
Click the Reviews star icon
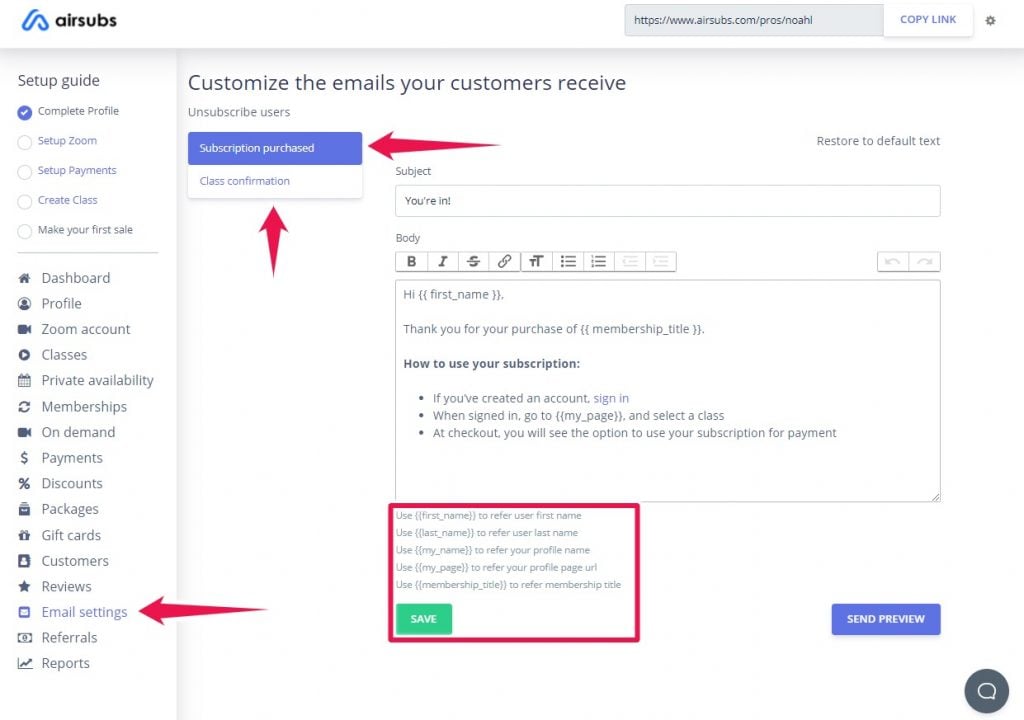click(x=24, y=586)
